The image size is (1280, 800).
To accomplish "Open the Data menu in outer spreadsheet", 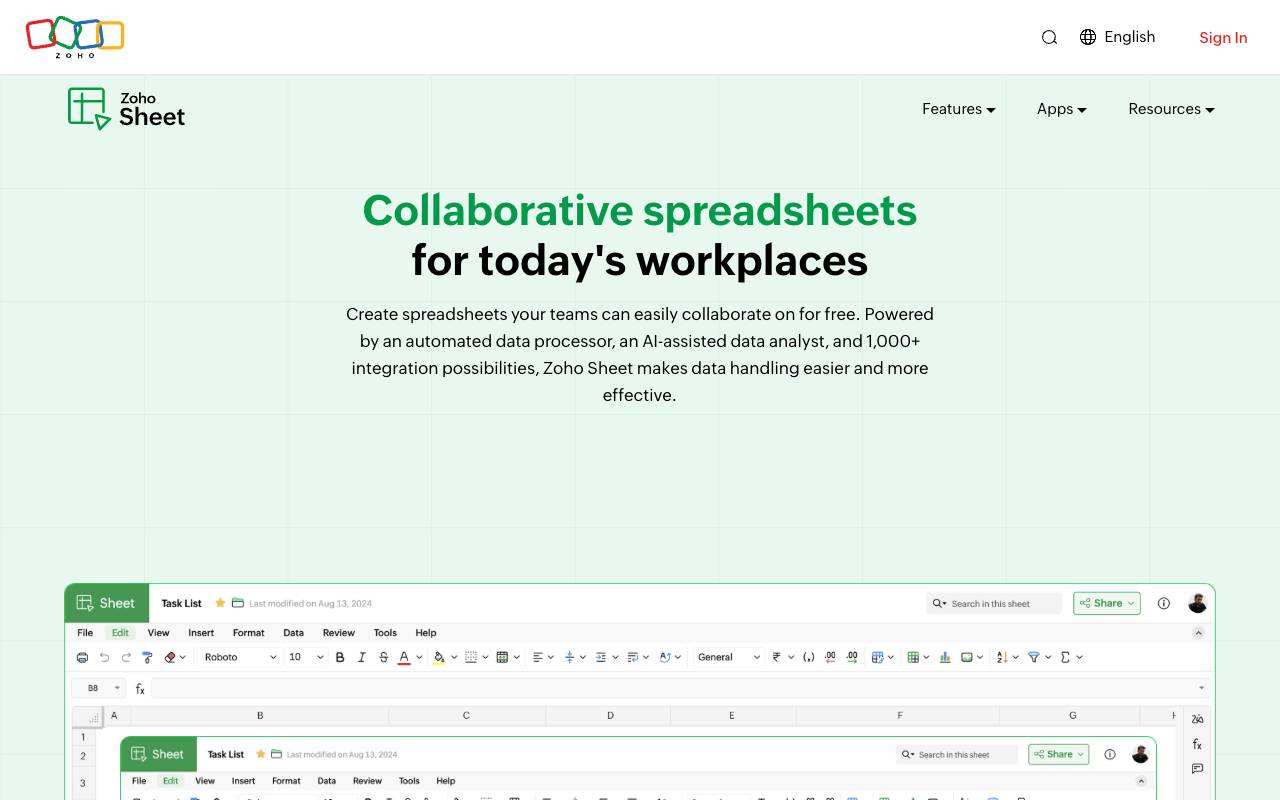I will pyautogui.click(x=293, y=633).
